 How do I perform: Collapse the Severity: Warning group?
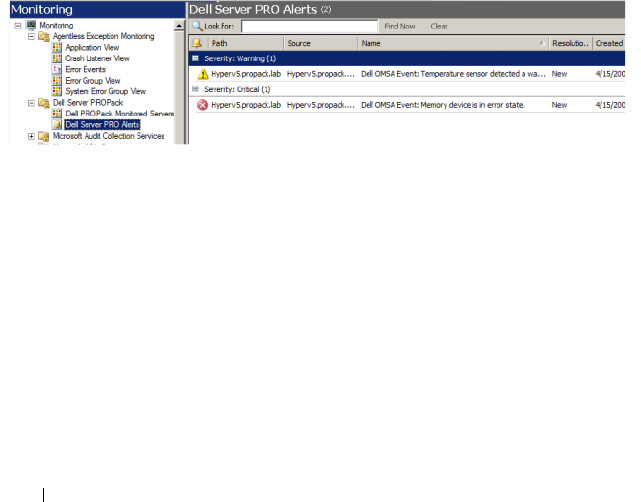[x=195, y=58]
